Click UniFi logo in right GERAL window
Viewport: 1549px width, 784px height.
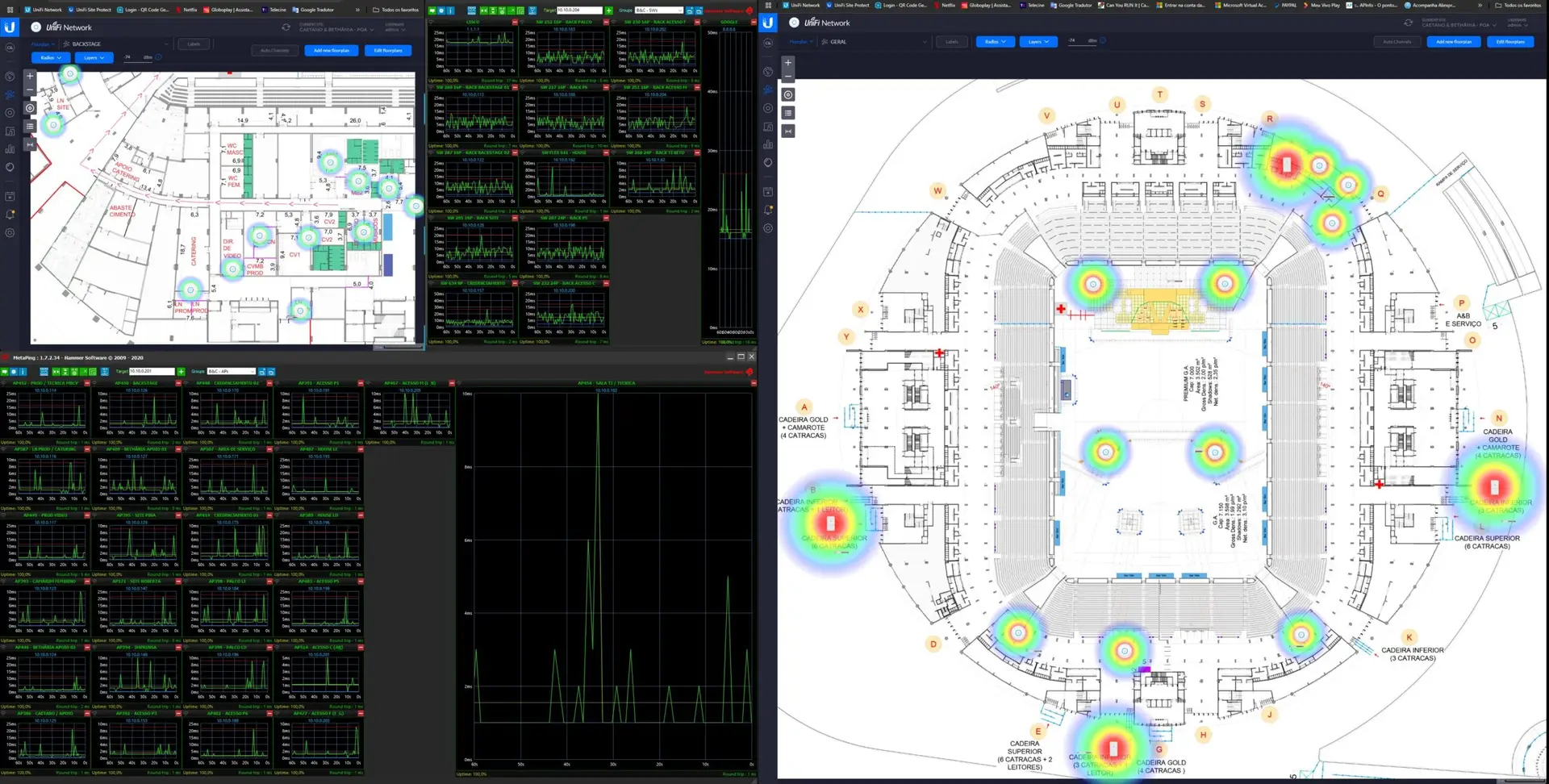[x=768, y=23]
